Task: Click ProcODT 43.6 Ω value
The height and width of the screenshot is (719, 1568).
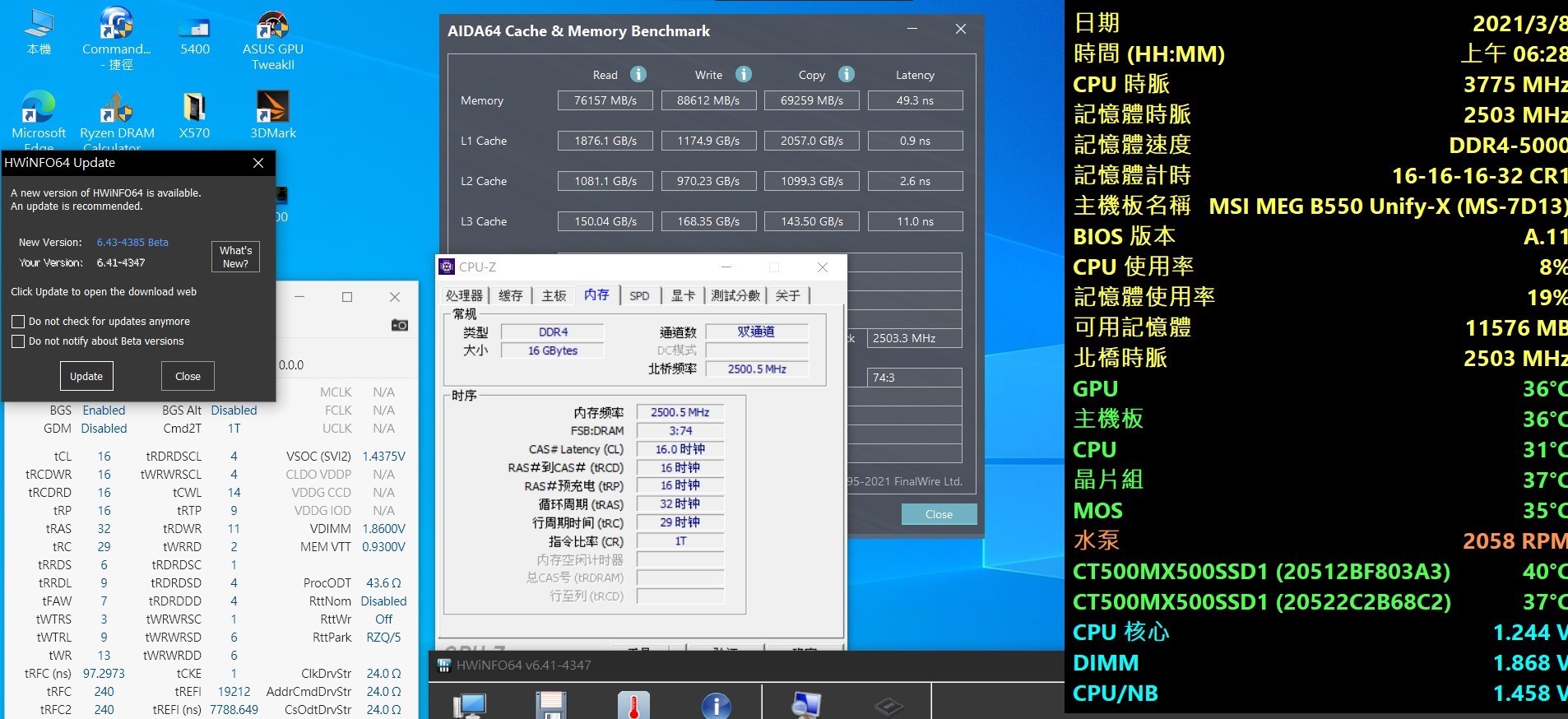Action: tap(384, 583)
